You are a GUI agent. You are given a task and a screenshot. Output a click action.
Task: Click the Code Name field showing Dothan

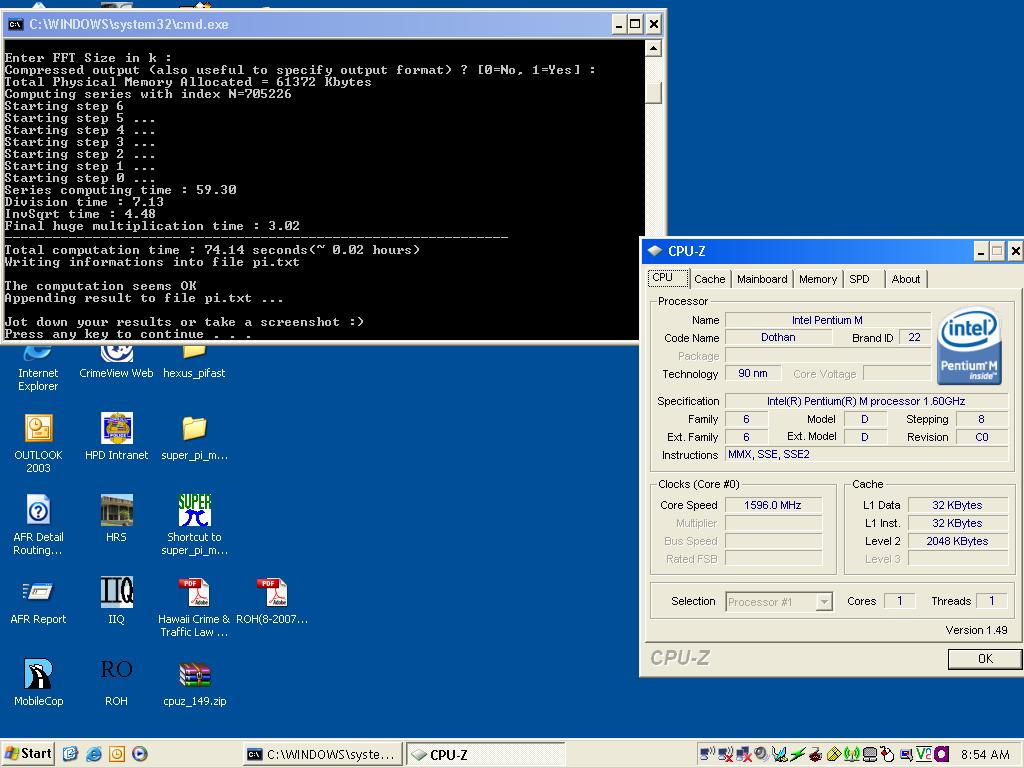point(778,338)
